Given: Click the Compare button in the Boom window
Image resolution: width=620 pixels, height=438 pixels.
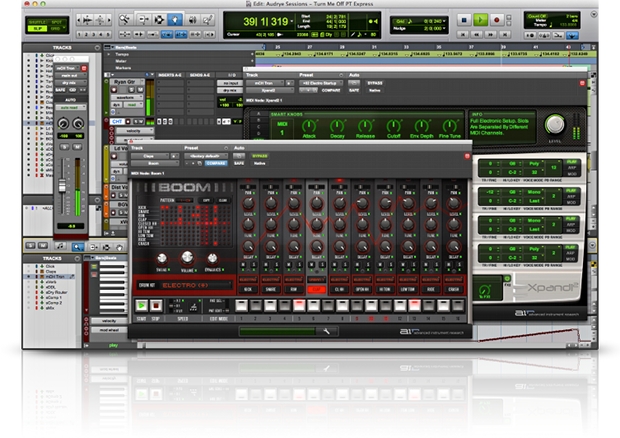Looking at the screenshot, I should [x=216, y=163].
